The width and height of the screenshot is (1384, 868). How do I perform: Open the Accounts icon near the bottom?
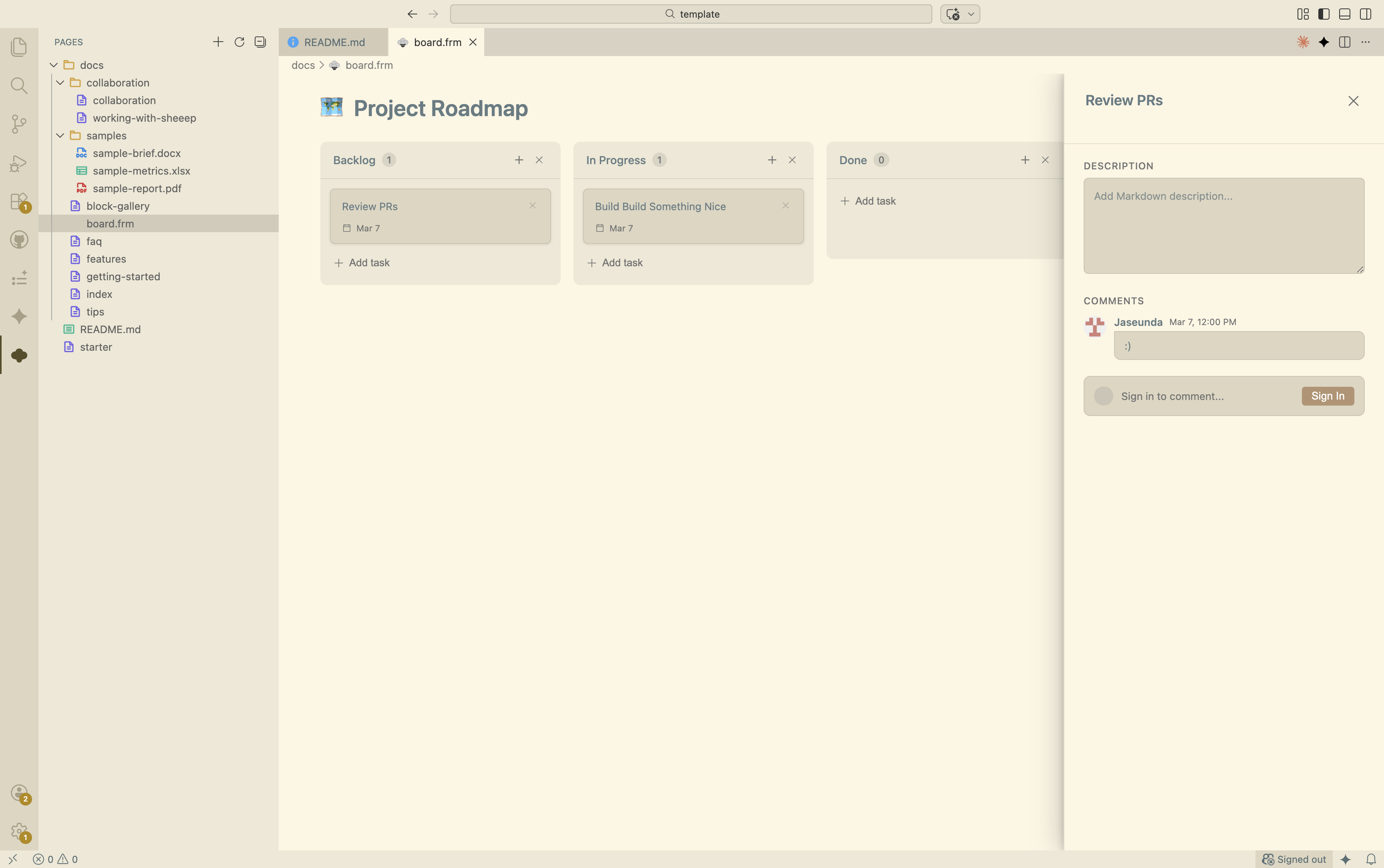tap(19, 794)
